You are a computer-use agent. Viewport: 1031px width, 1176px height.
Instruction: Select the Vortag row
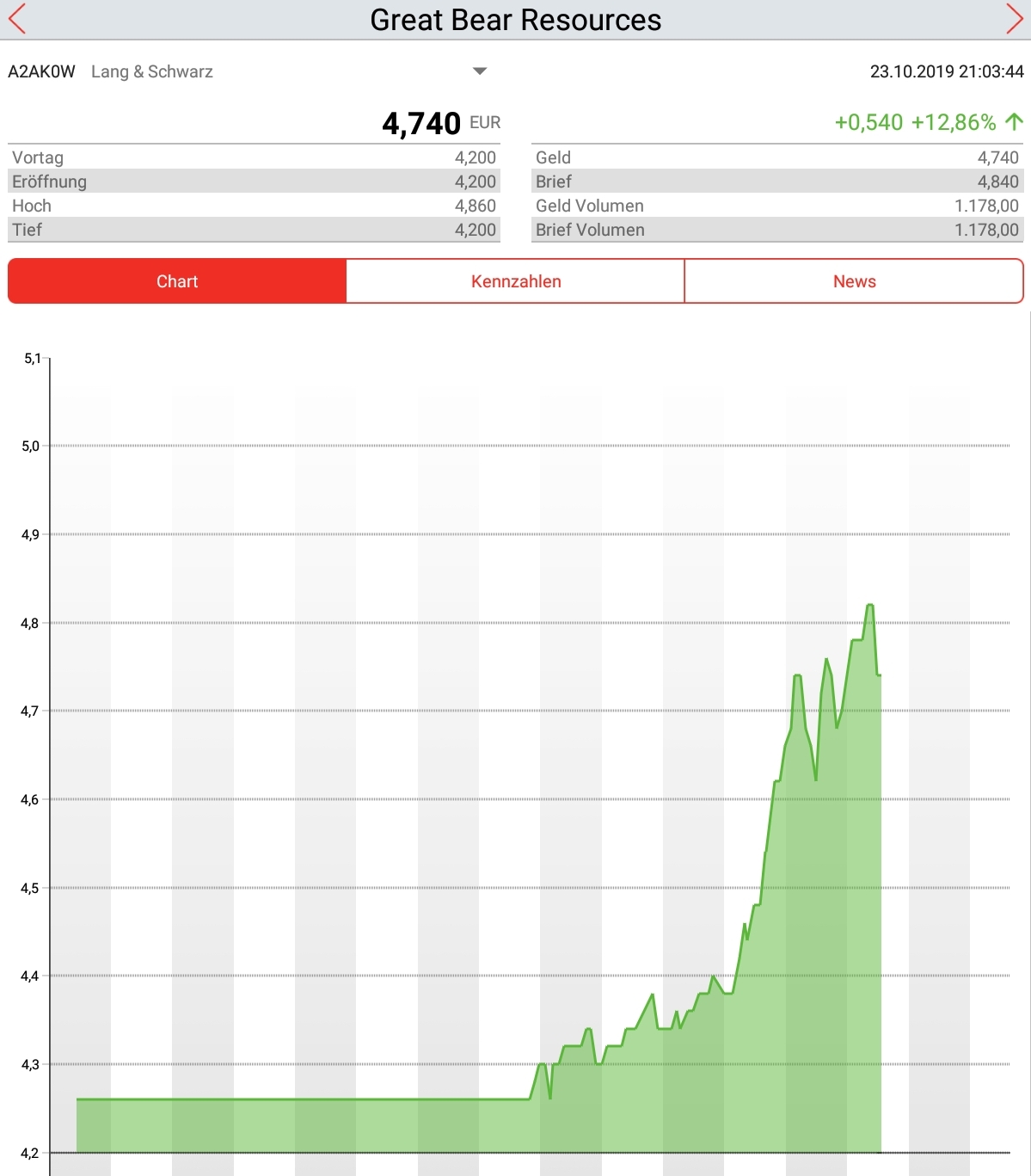[x=254, y=157]
